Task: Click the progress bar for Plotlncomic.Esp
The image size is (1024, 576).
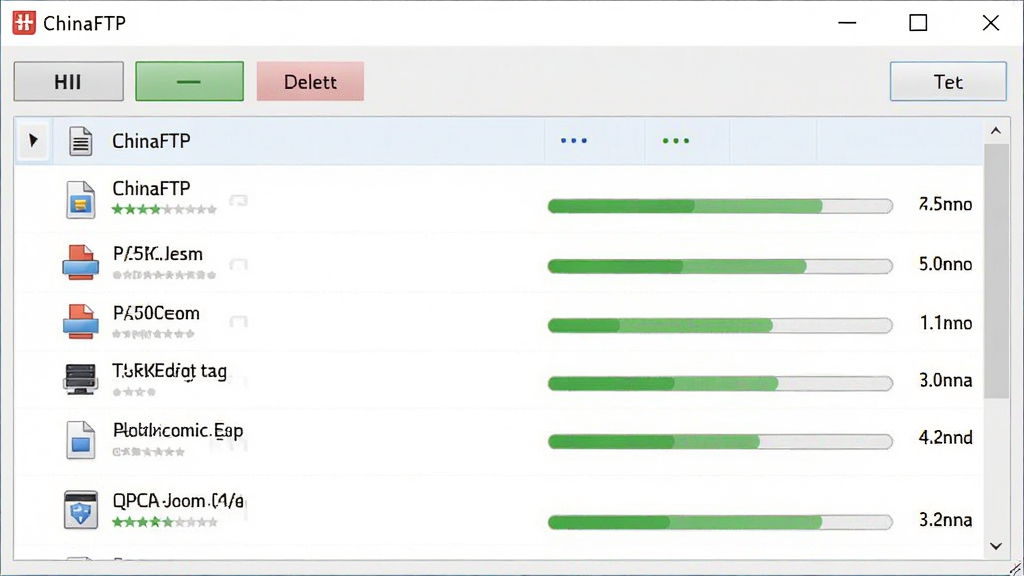Action: tap(720, 442)
